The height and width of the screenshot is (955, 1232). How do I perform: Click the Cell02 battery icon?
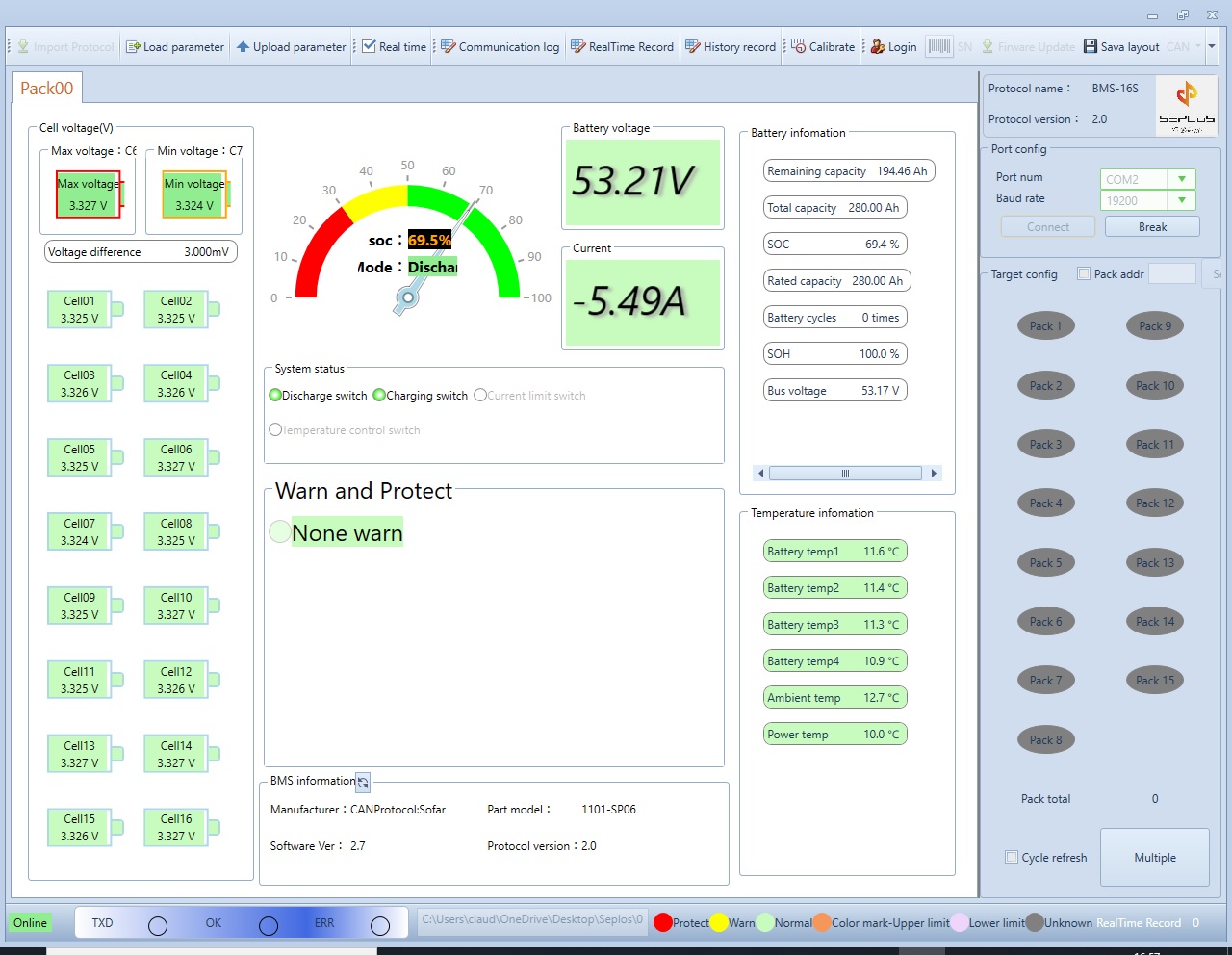(x=182, y=309)
